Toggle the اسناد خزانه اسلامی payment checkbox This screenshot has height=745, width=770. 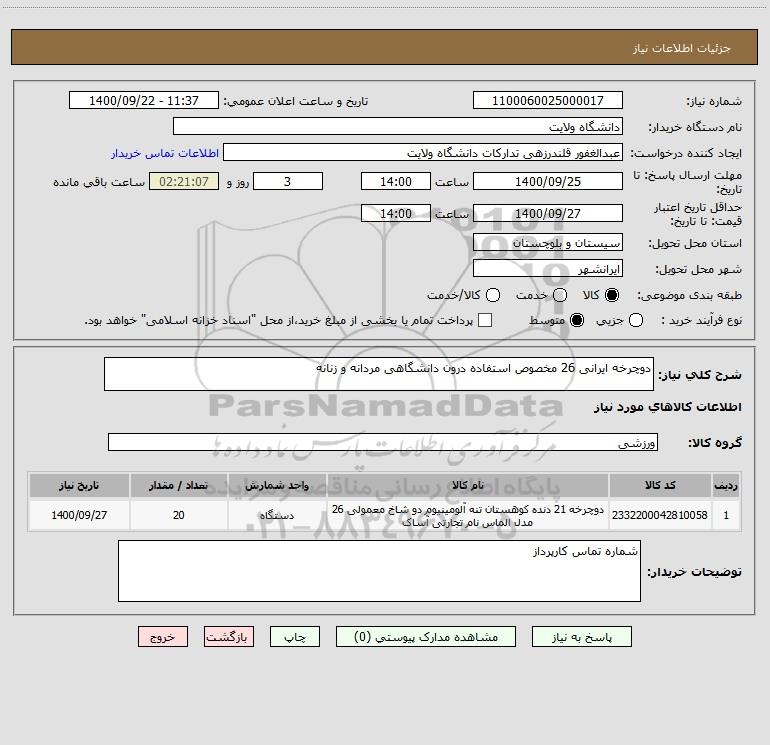[485, 320]
